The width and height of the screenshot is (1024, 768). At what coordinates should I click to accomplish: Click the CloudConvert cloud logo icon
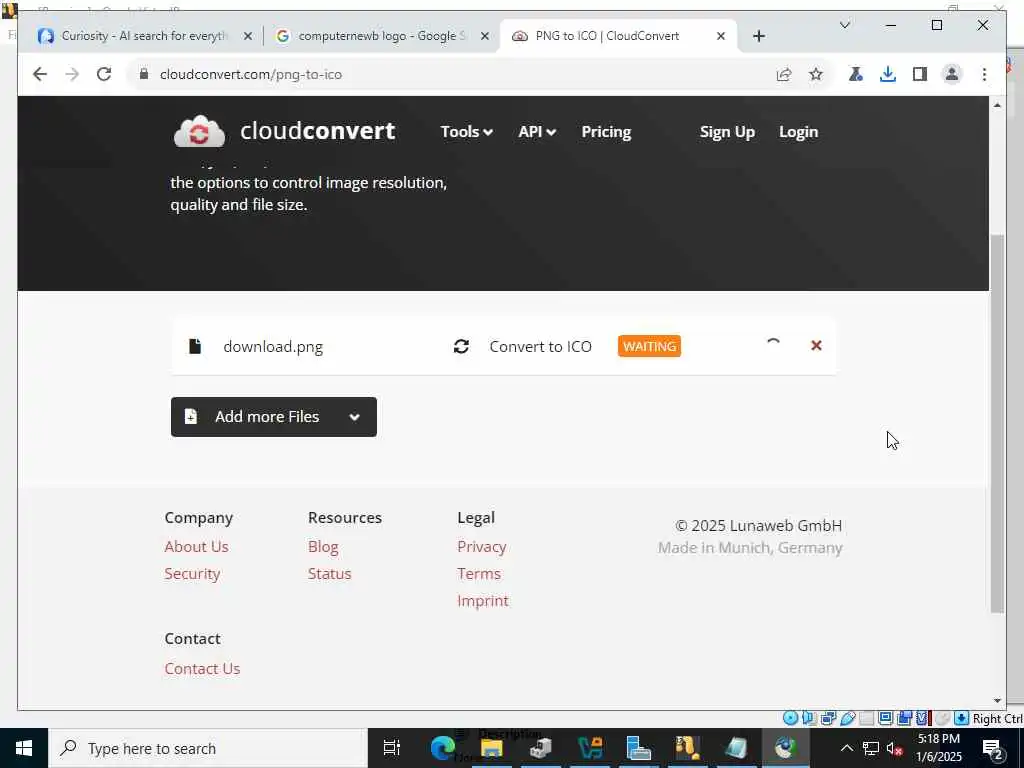(x=199, y=131)
